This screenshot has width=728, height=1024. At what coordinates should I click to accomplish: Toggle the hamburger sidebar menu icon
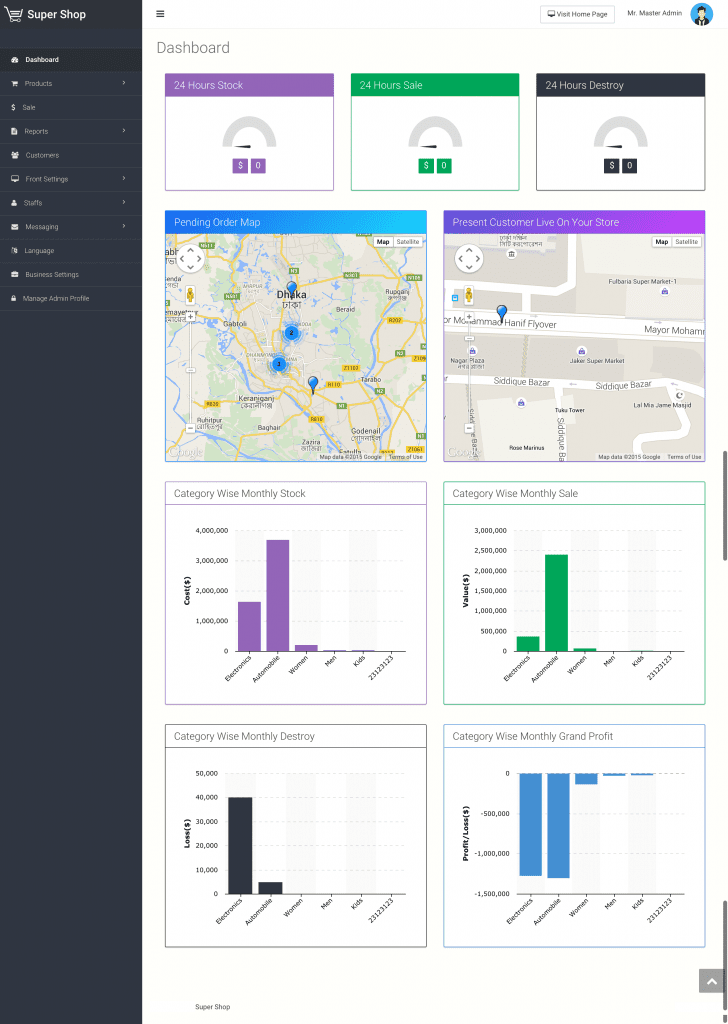click(x=160, y=14)
